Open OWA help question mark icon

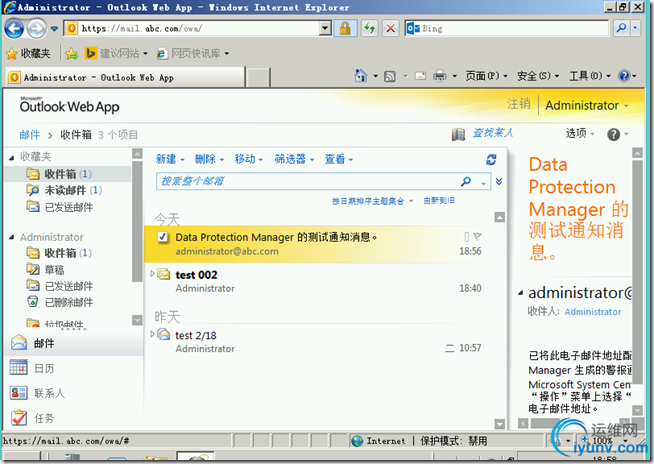(x=613, y=134)
